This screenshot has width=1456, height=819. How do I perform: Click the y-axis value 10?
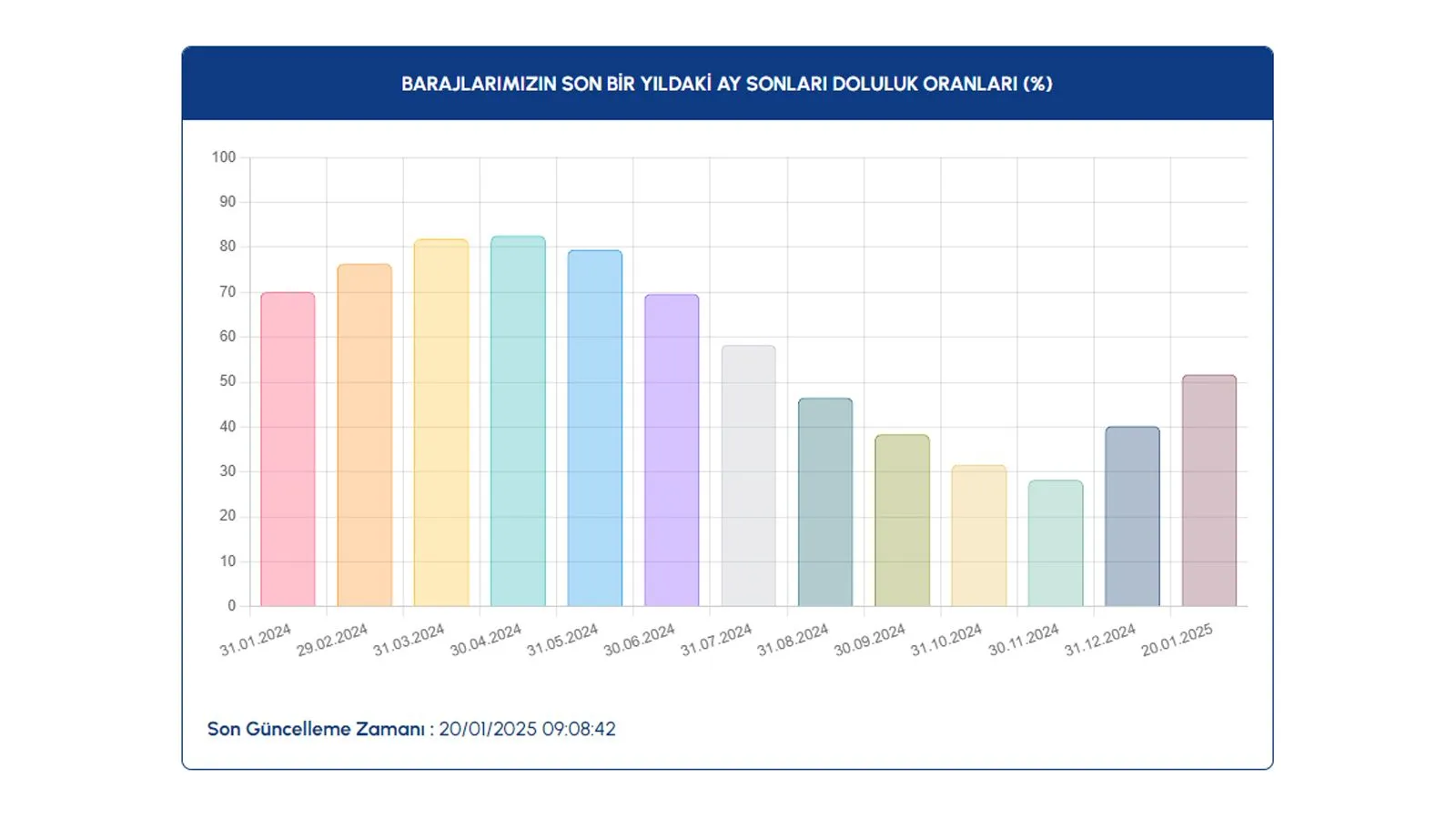227,561
